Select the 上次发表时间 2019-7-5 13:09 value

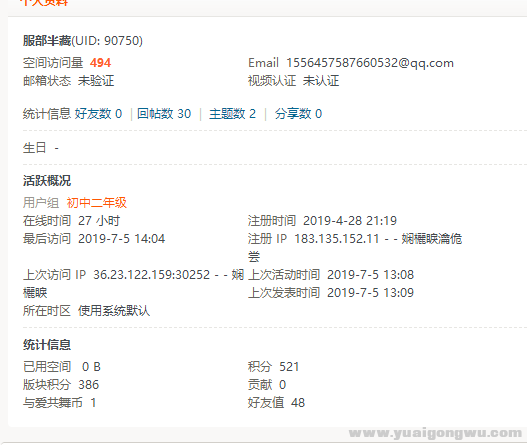pyautogui.click(x=331, y=293)
